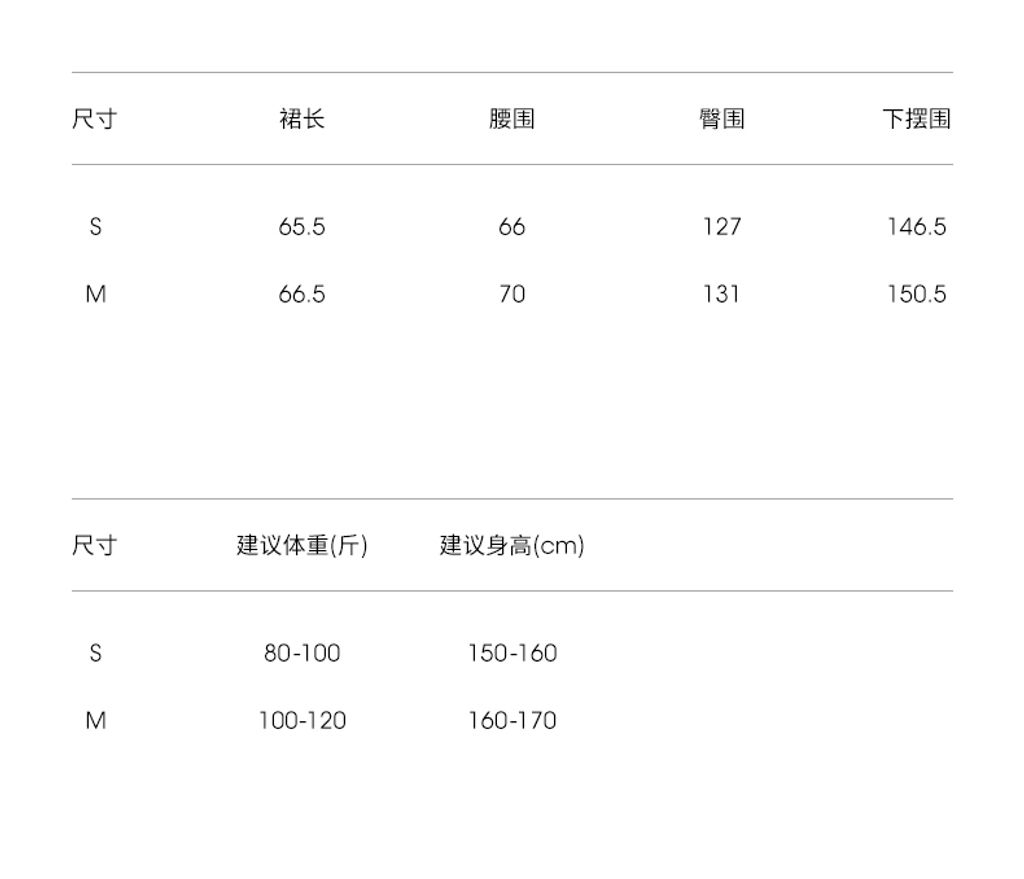
Task: Select the 腰围 column header
Action: click(x=512, y=119)
